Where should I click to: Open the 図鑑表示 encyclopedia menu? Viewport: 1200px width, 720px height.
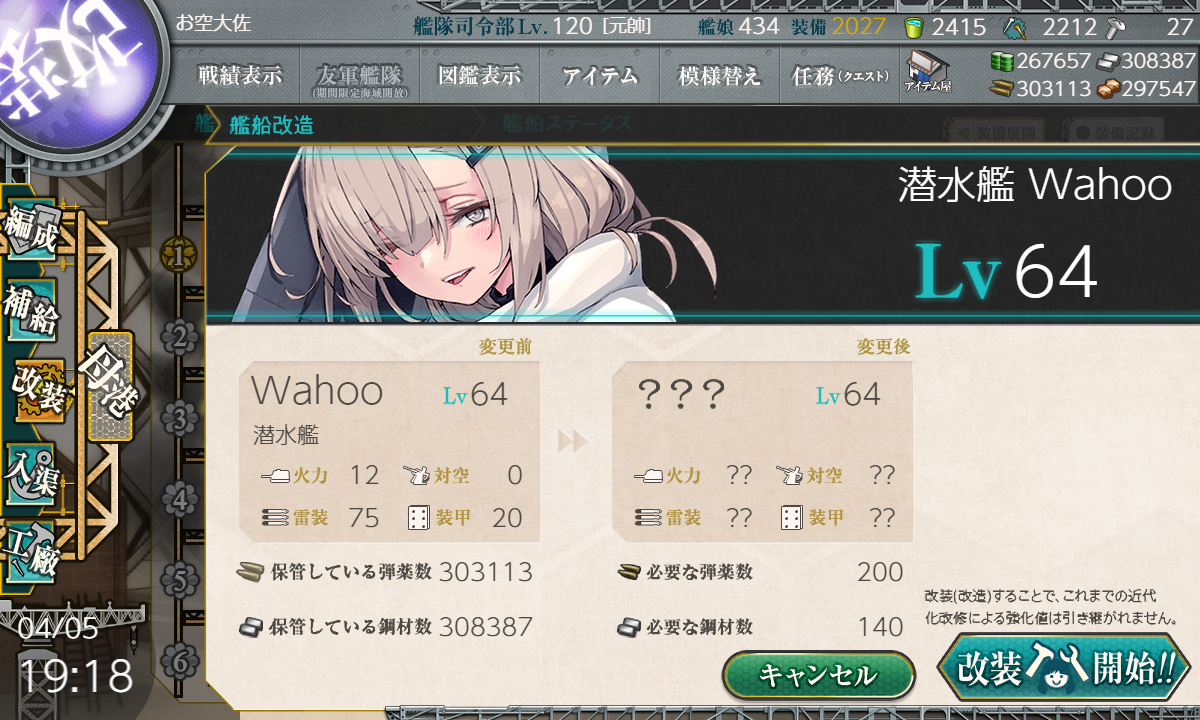[480, 75]
